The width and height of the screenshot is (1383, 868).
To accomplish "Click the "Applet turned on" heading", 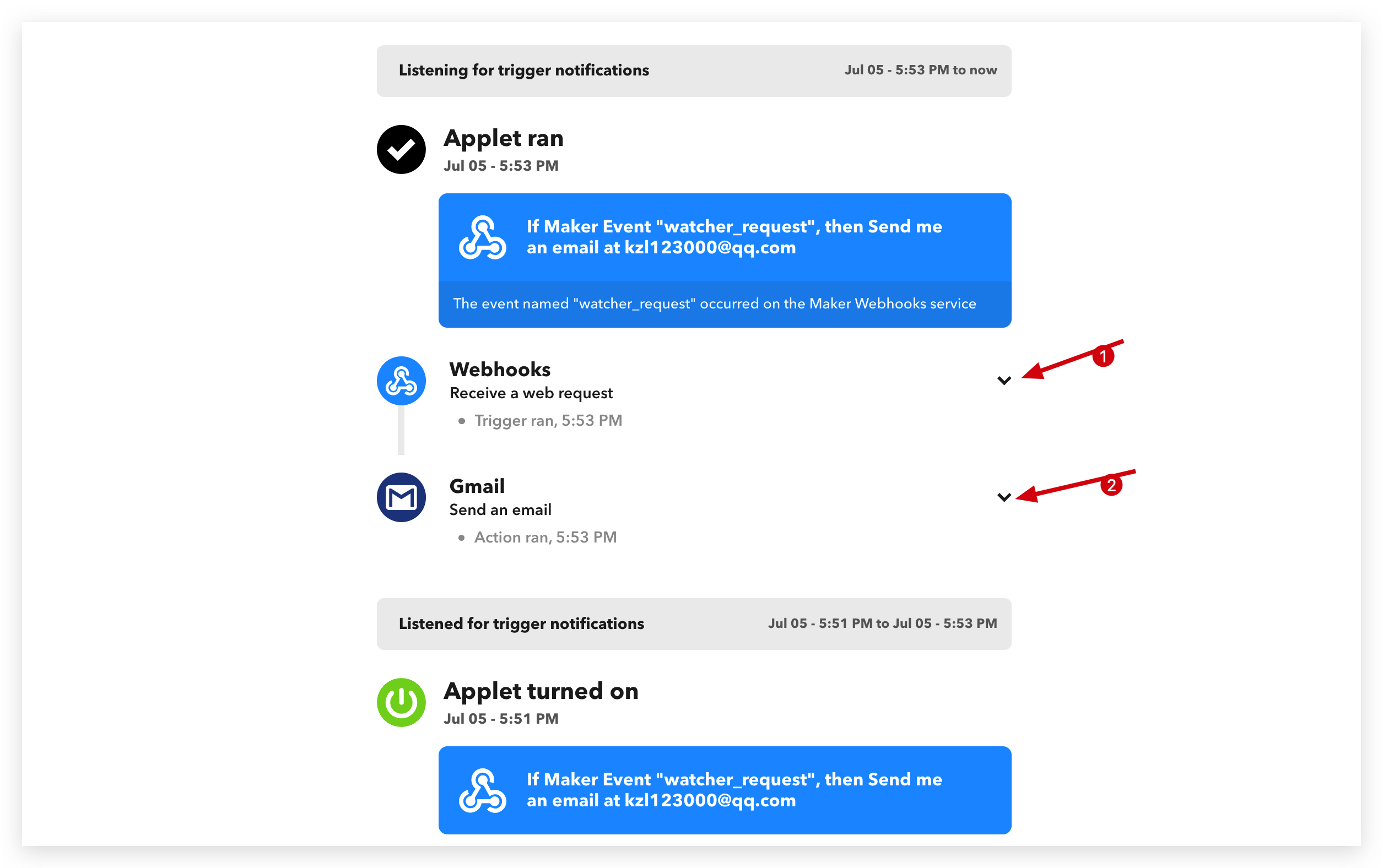I will 541,691.
